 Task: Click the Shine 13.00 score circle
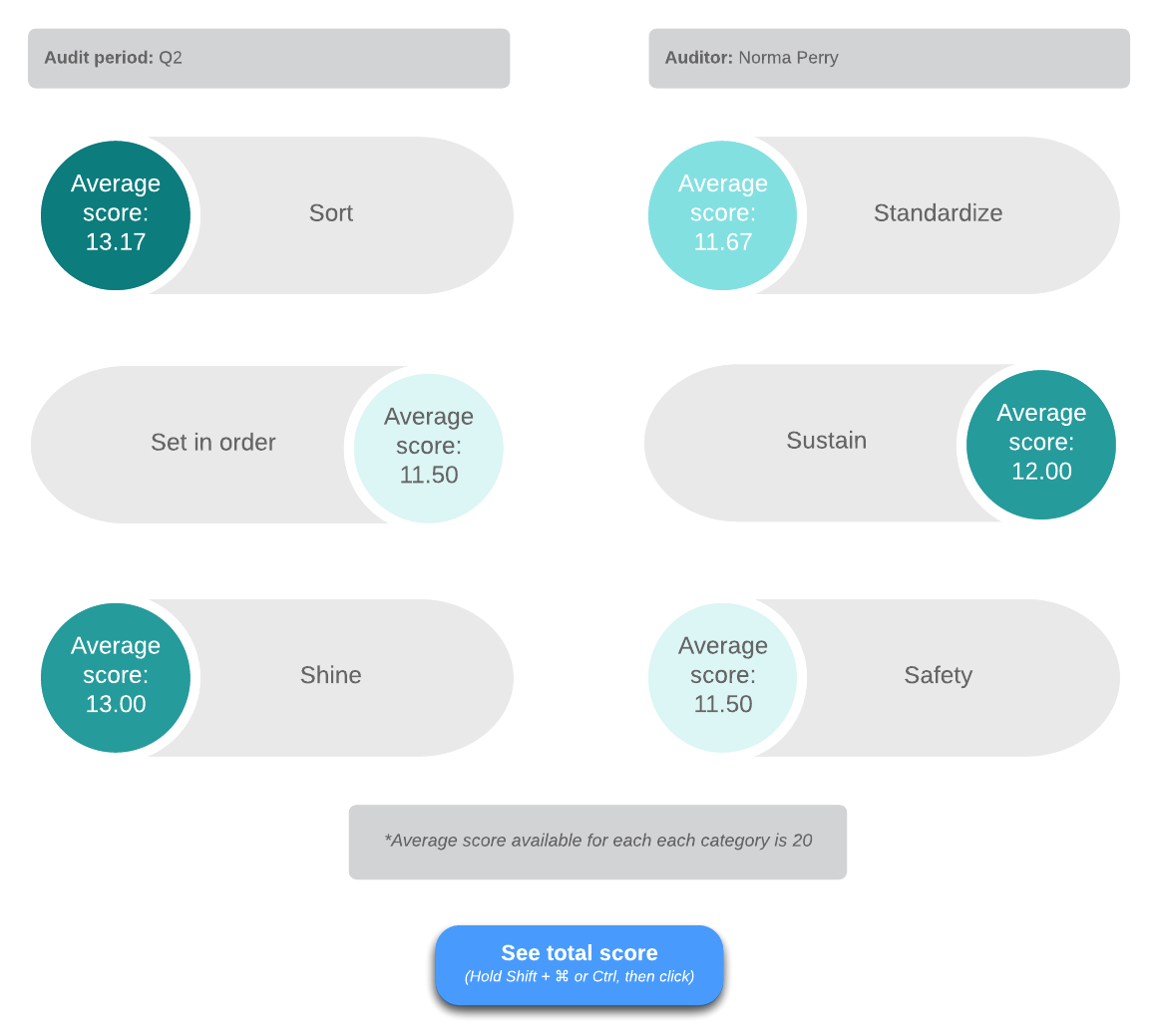coord(116,678)
